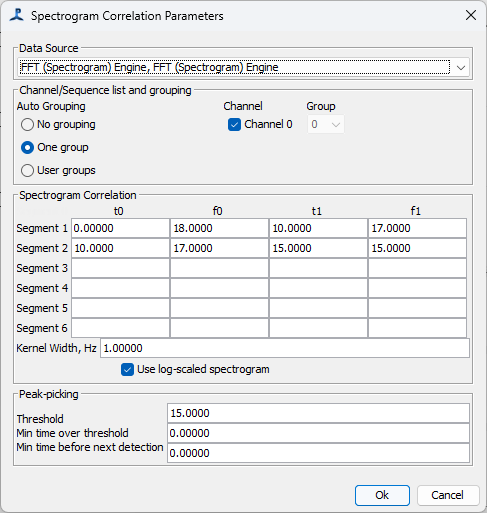Confirm settings with the Ok button
The width and height of the screenshot is (487, 513).
pyautogui.click(x=382, y=495)
